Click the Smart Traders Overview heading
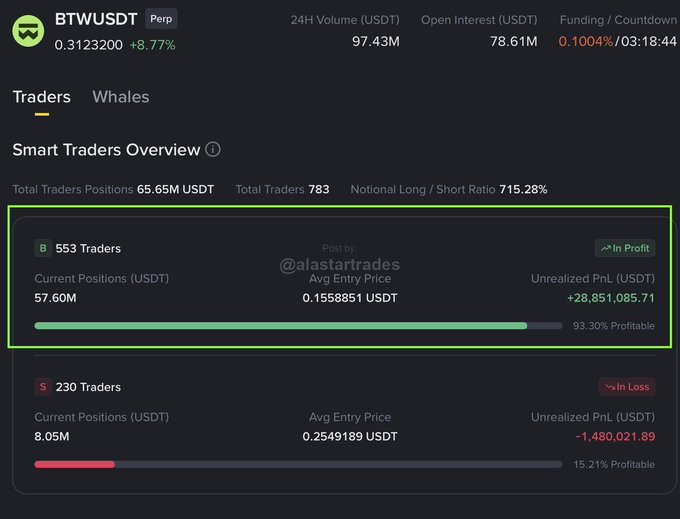 pyautogui.click(x=106, y=150)
